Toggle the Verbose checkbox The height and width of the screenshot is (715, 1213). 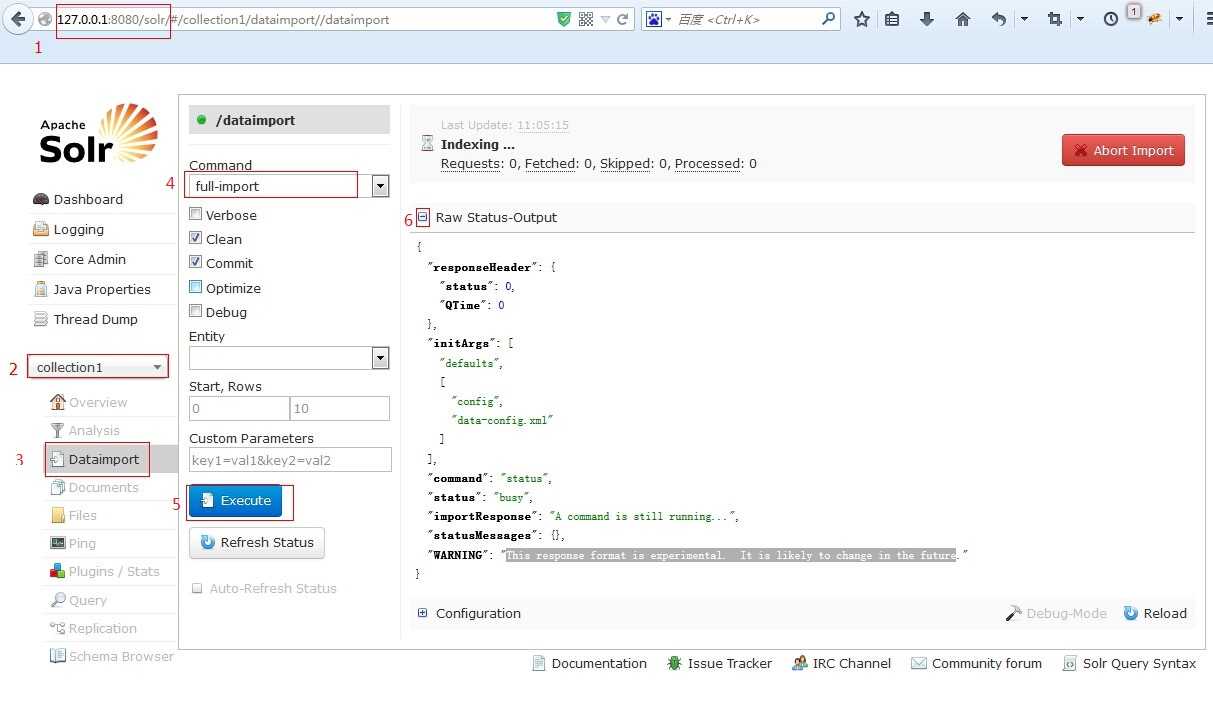point(196,214)
